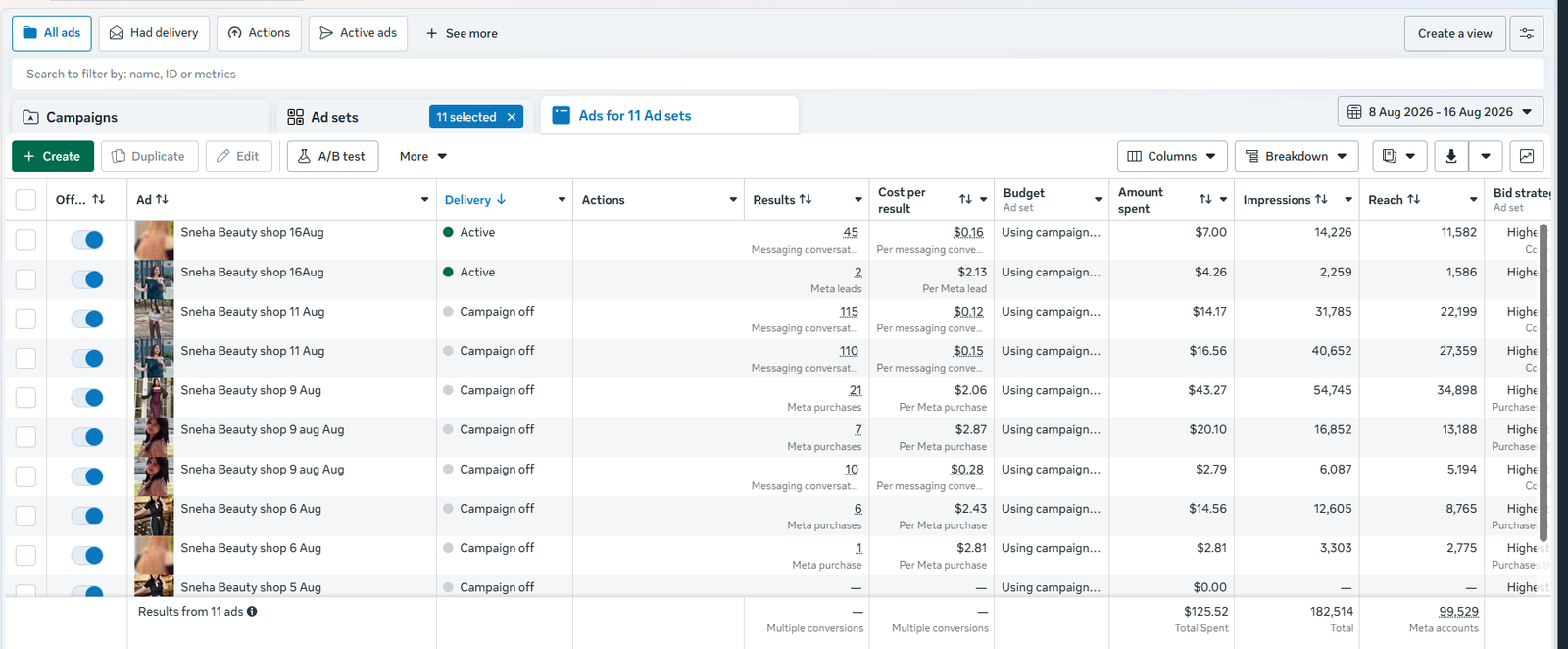Image resolution: width=1568 pixels, height=649 pixels.
Task: Sort the Ad name column
Action: point(163,199)
